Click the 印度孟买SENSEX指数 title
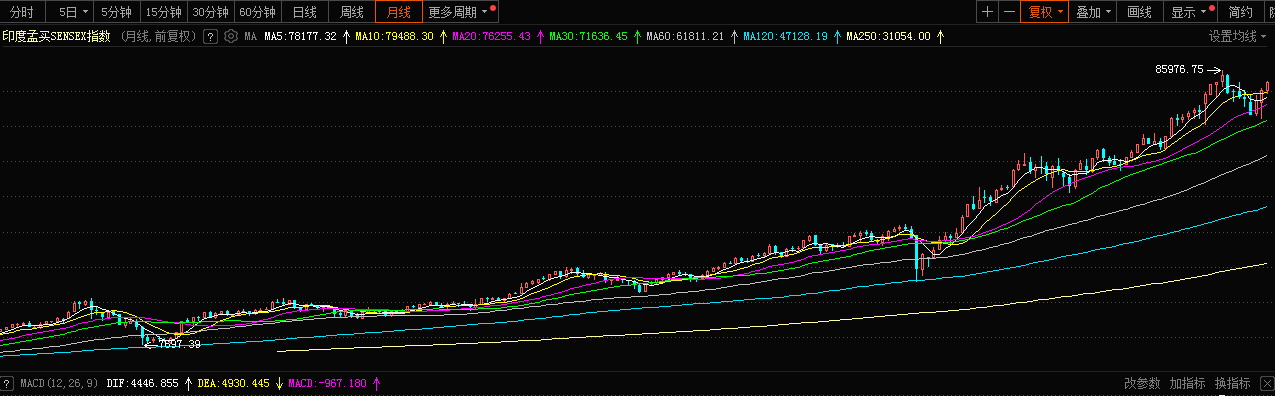Screen dimensions: 1275x396 pyautogui.click(x=56, y=36)
